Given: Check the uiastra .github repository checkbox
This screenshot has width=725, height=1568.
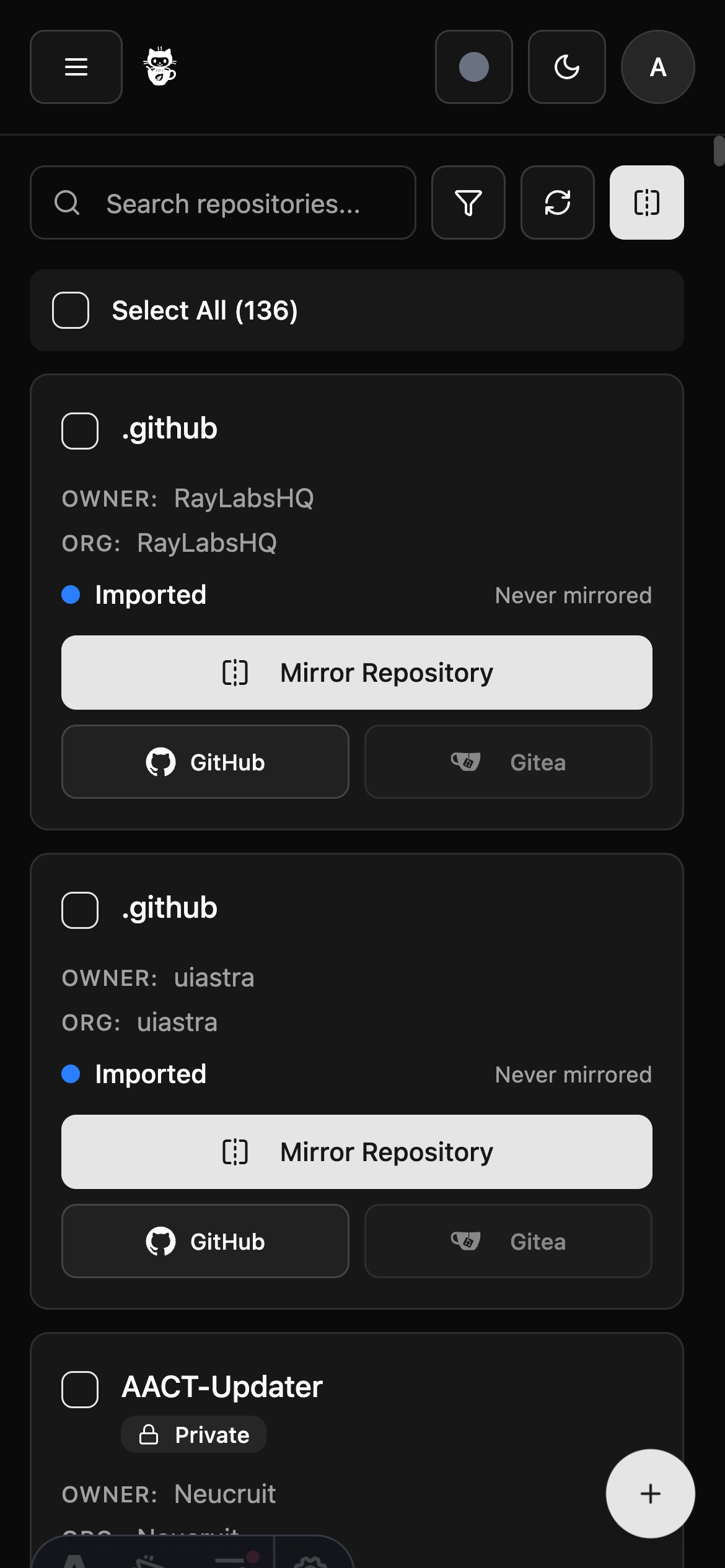Looking at the screenshot, I should click(79, 909).
